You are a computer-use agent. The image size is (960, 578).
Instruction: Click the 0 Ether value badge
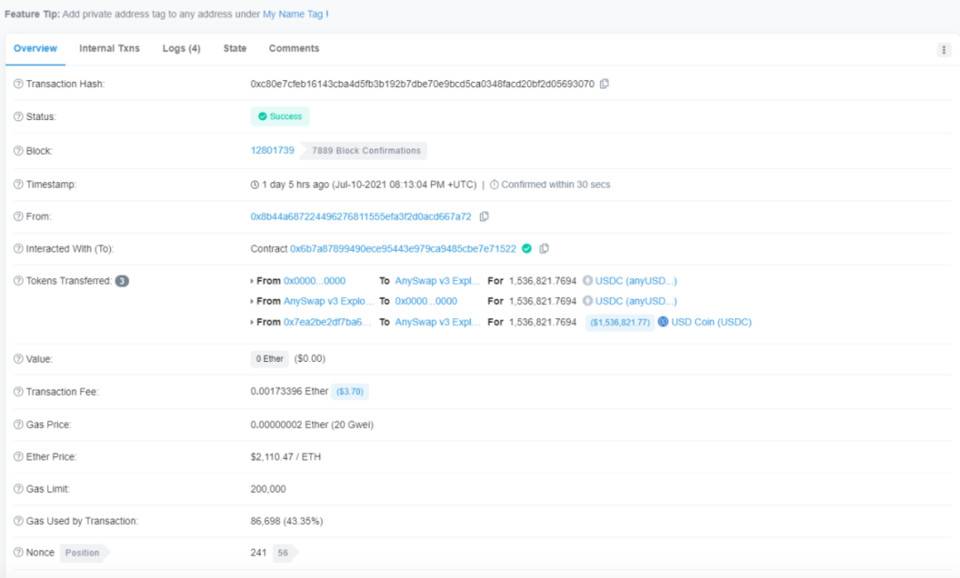[x=269, y=359]
